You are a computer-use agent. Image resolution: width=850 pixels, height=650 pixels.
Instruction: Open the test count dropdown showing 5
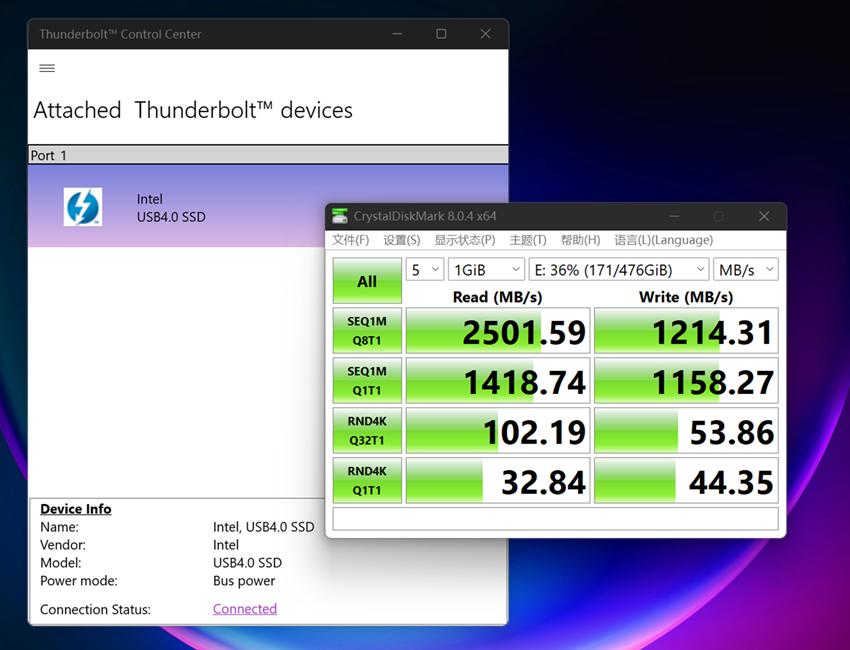pyautogui.click(x=423, y=270)
